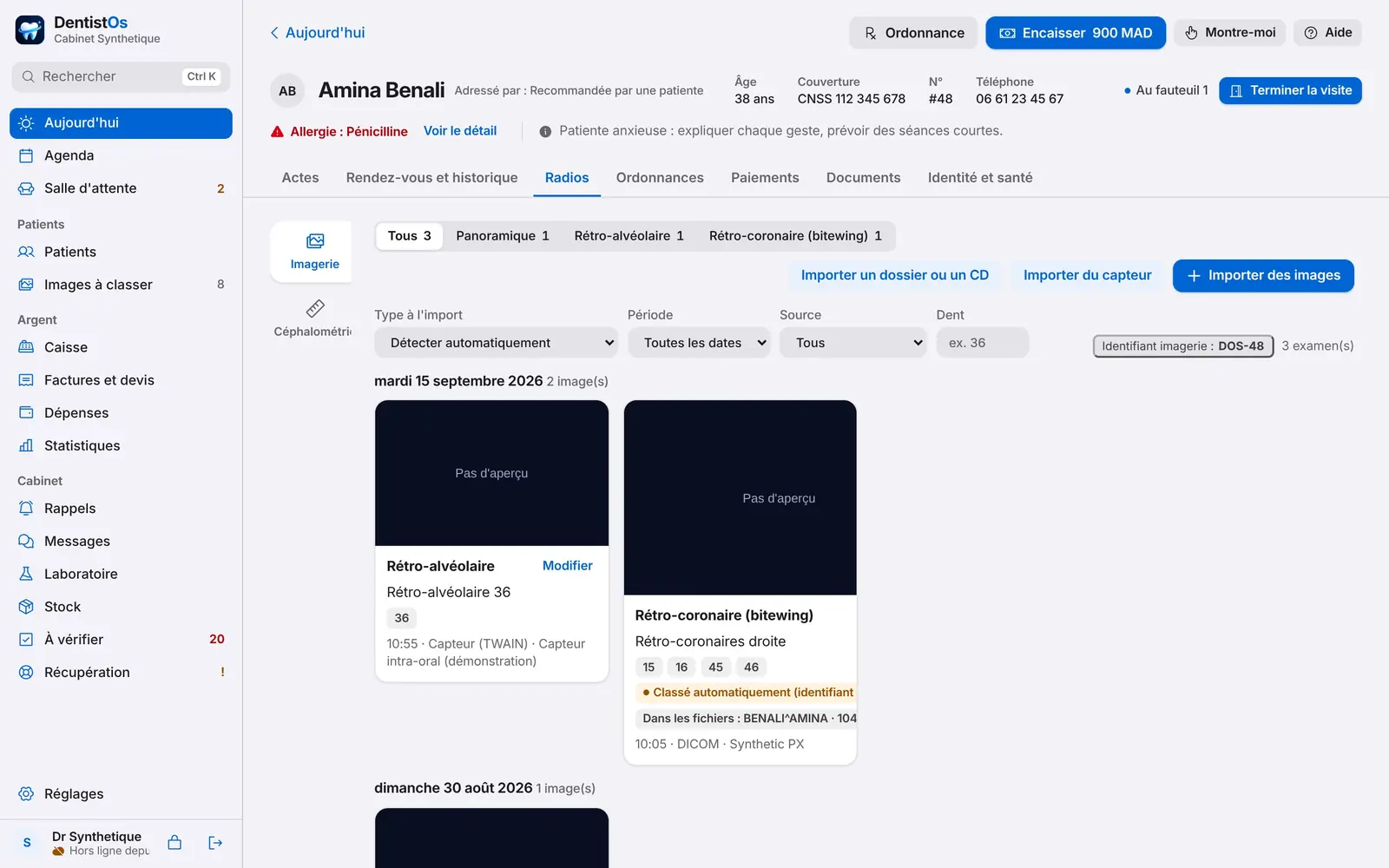
Task: Click the lock session icon
Action: tap(174, 843)
